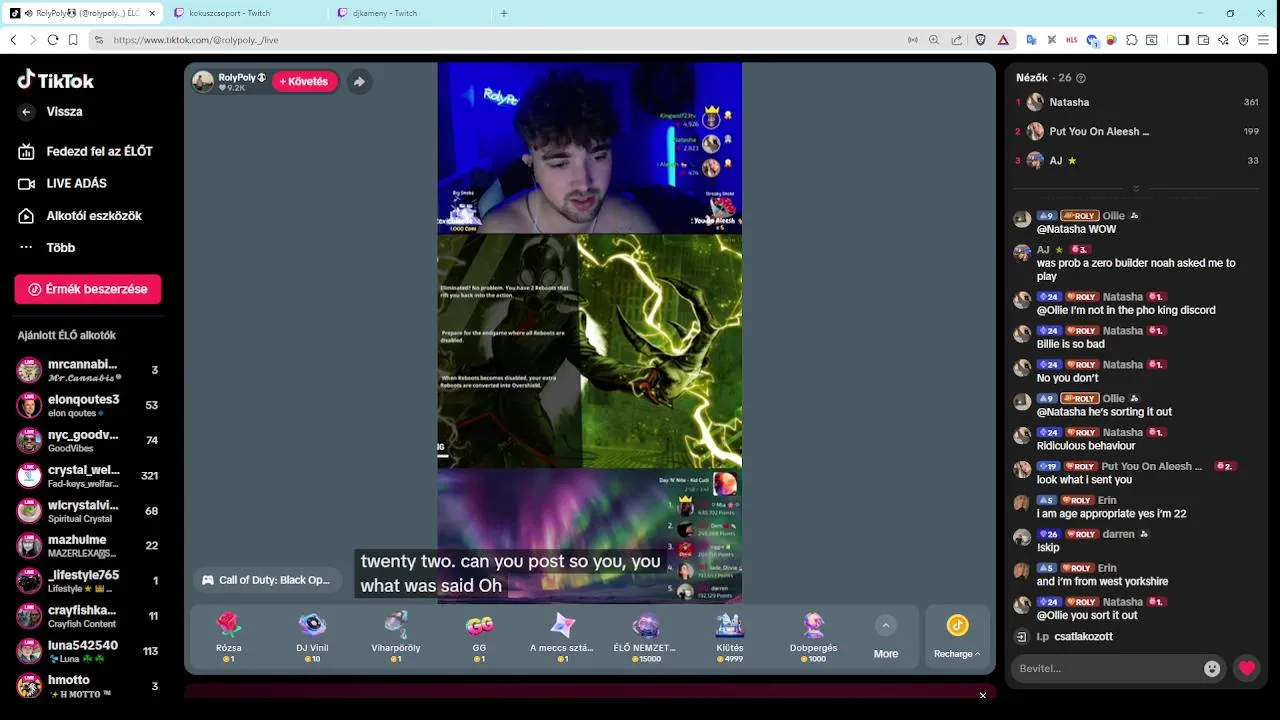This screenshot has height=720, width=1280.
Task: Click the Brave Rewards triangle icon
Action: 1003,40
